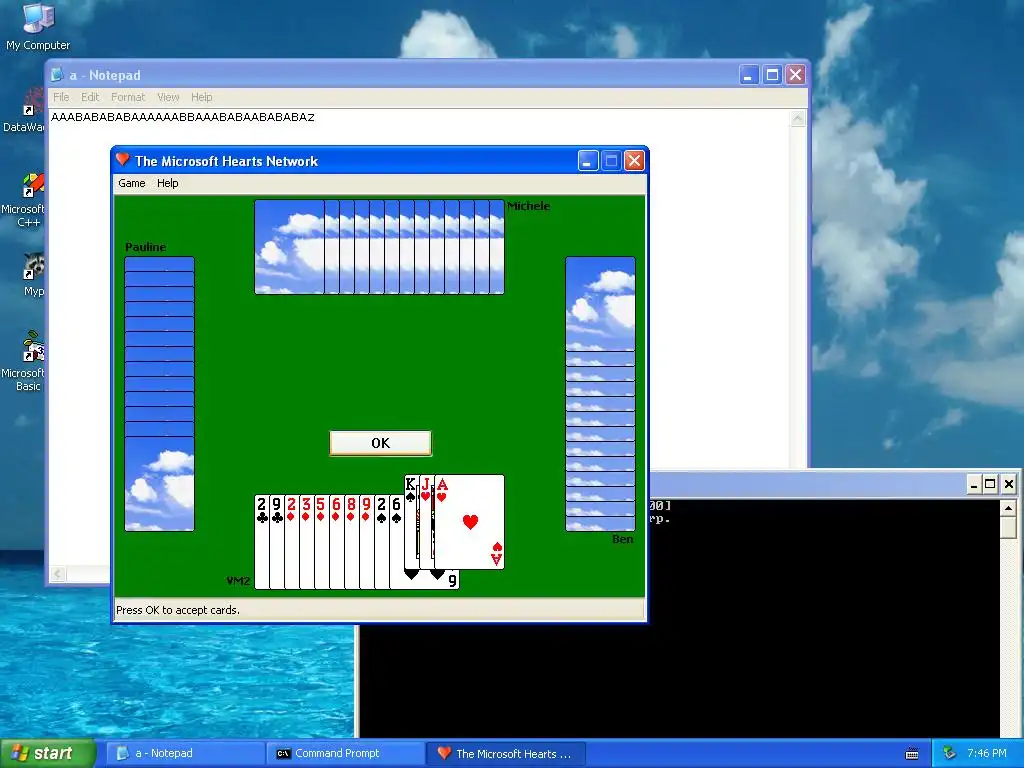Pick the 9 of clubs card
1024x768 pixels.
click(x=277, y=542)
